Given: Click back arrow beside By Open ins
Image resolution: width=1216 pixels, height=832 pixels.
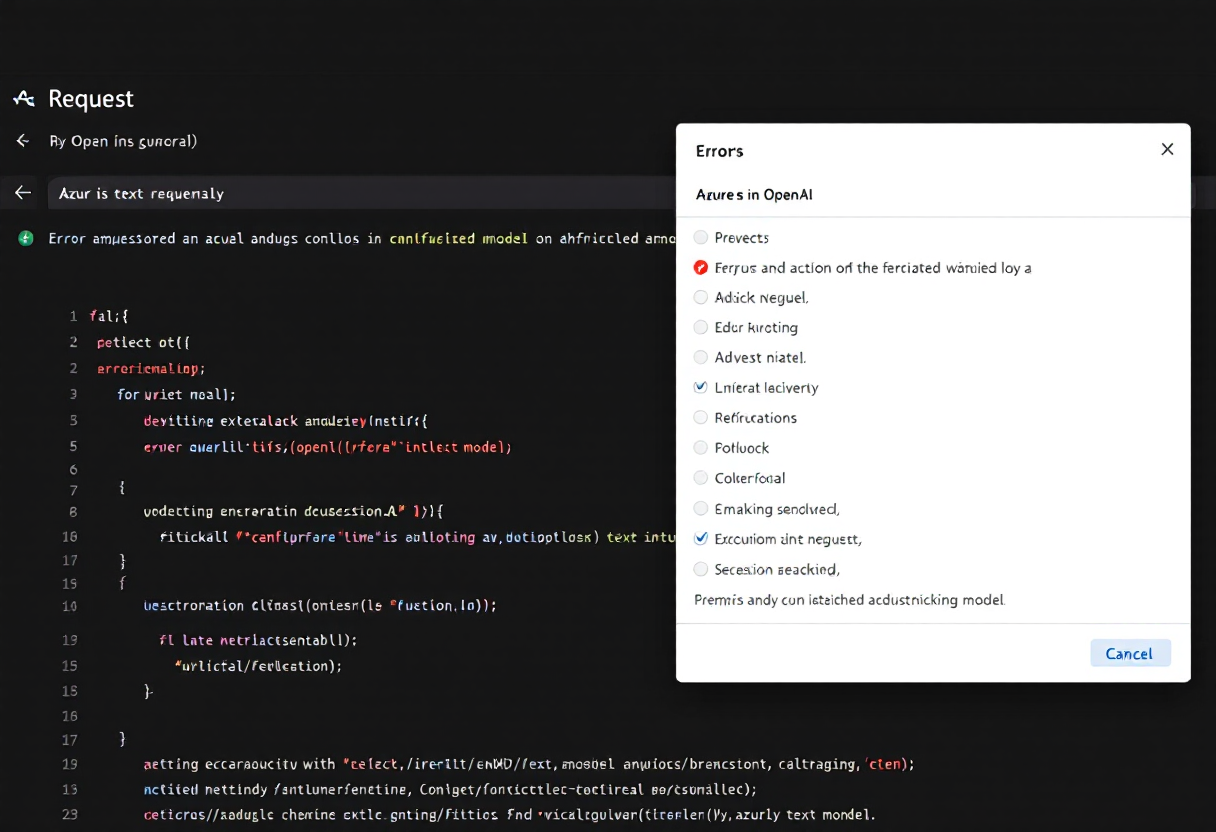Looking at the screenshot, I should tap(23, 141).
